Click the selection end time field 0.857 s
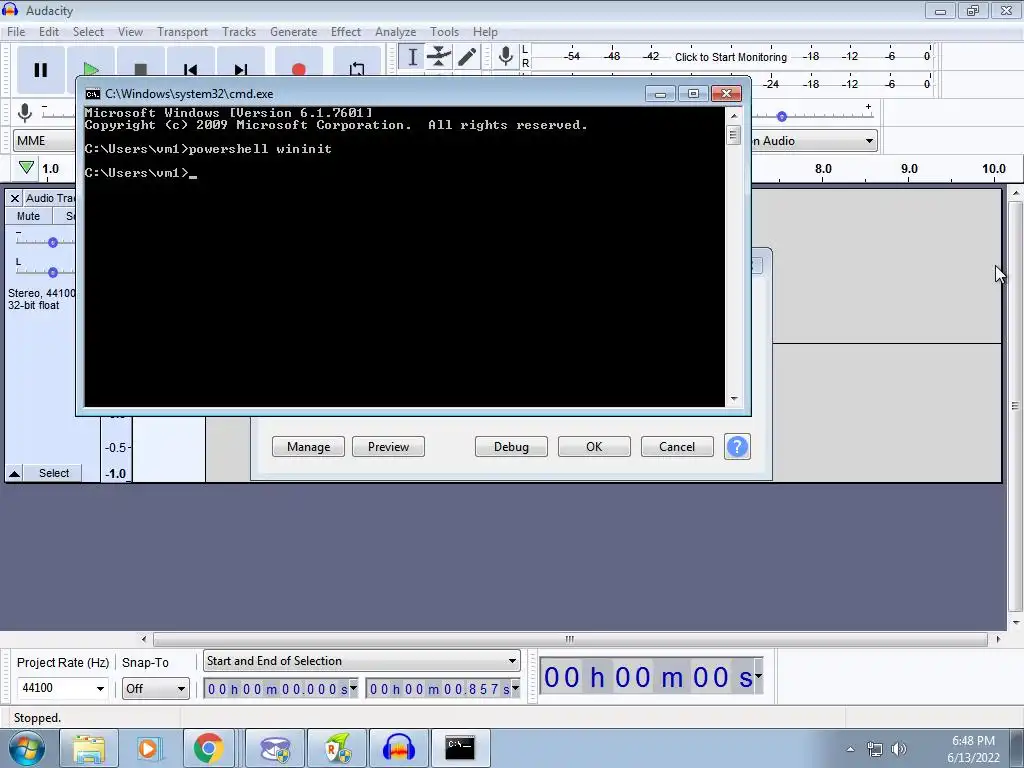The height and width of the screenshot is (768, 1024). click(438, 689)
